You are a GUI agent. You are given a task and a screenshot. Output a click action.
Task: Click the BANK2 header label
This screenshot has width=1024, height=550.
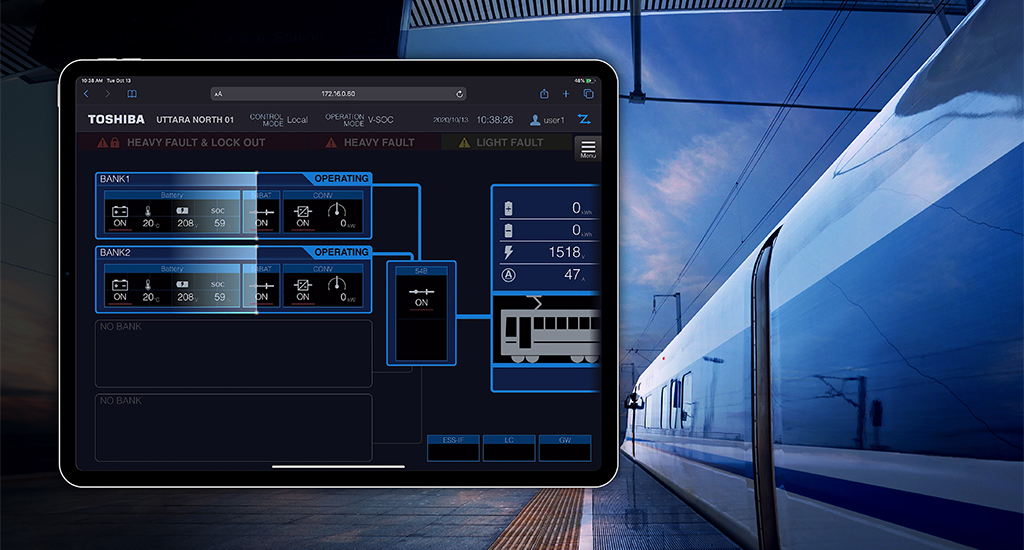115,252
